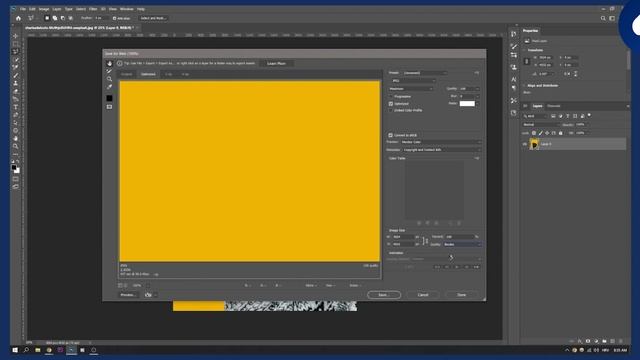Open Windows Start menu
The width and height of the screenshot is (640, 360).
point(15,350)
